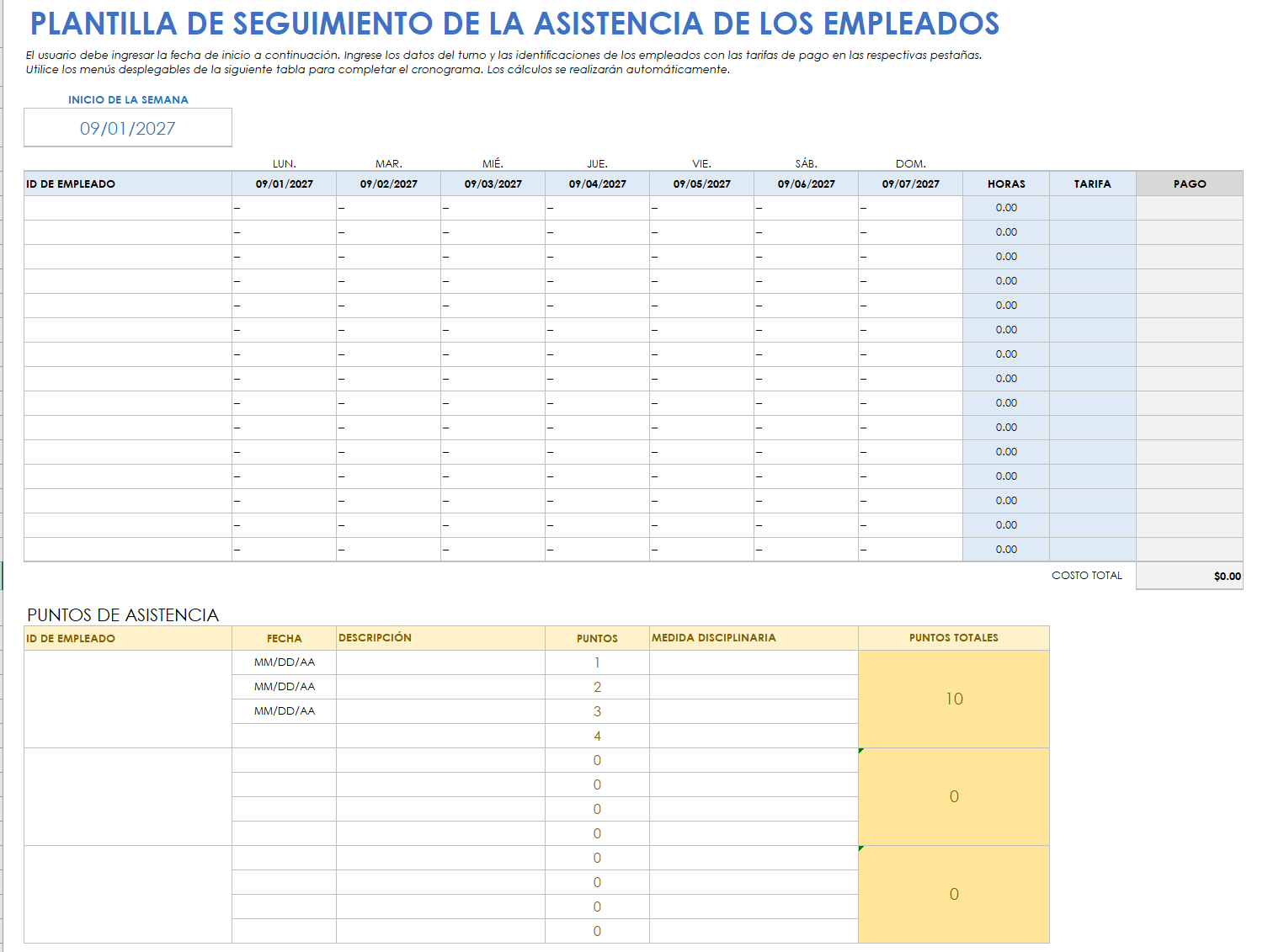Click the week start date field 09/01/2027
Image resolution: width=1268 pixels, height=952 pixels.
(128, 128)
